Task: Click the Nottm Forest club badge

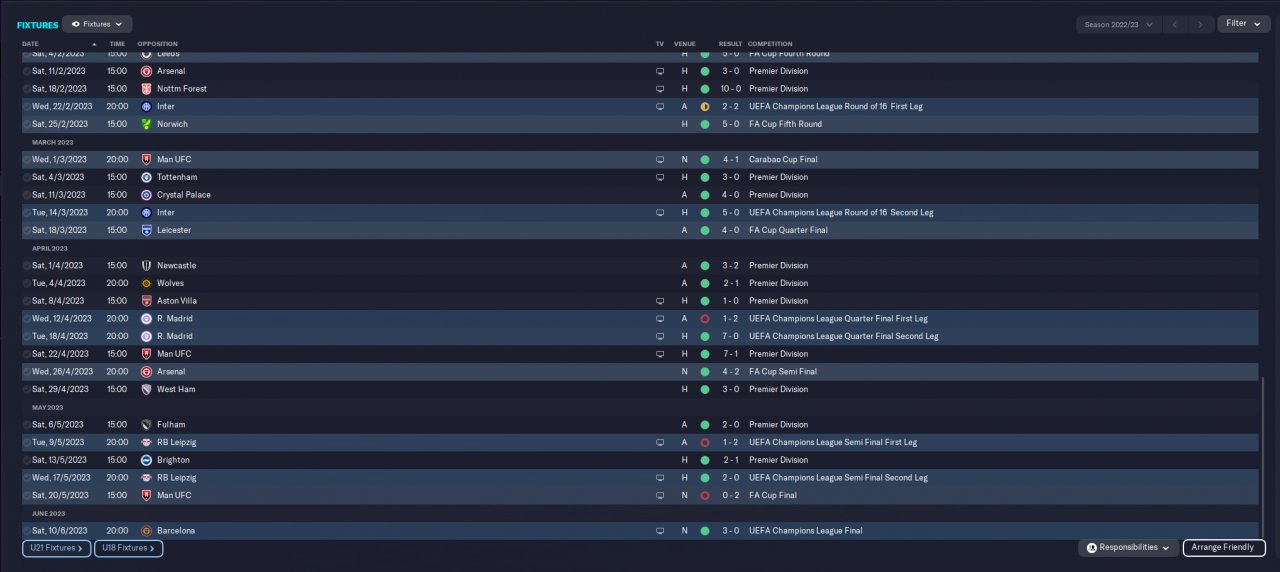Action: 146,89
